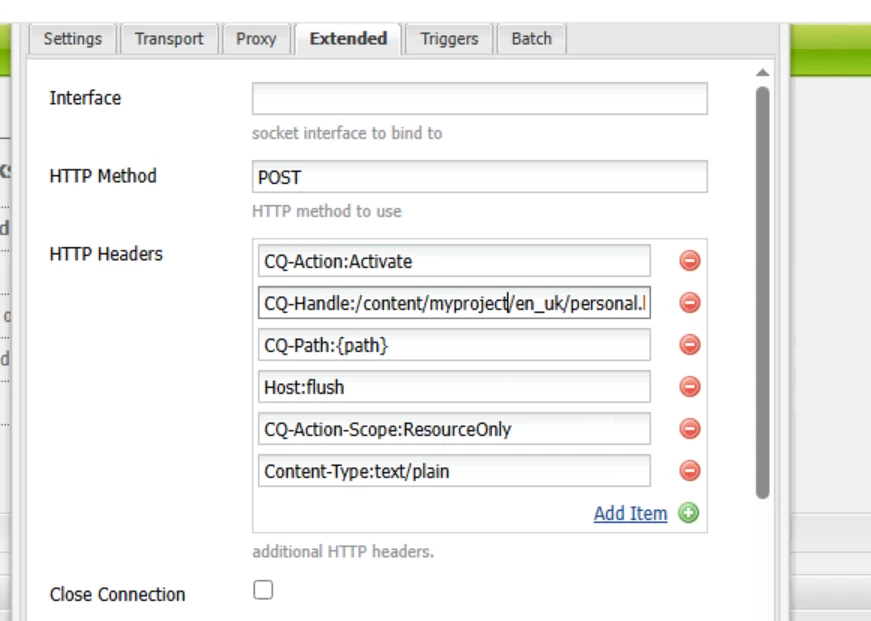Remove the CQ-Action:Activate header row
This screenshot has height=621, width=871.
point(690,261)
